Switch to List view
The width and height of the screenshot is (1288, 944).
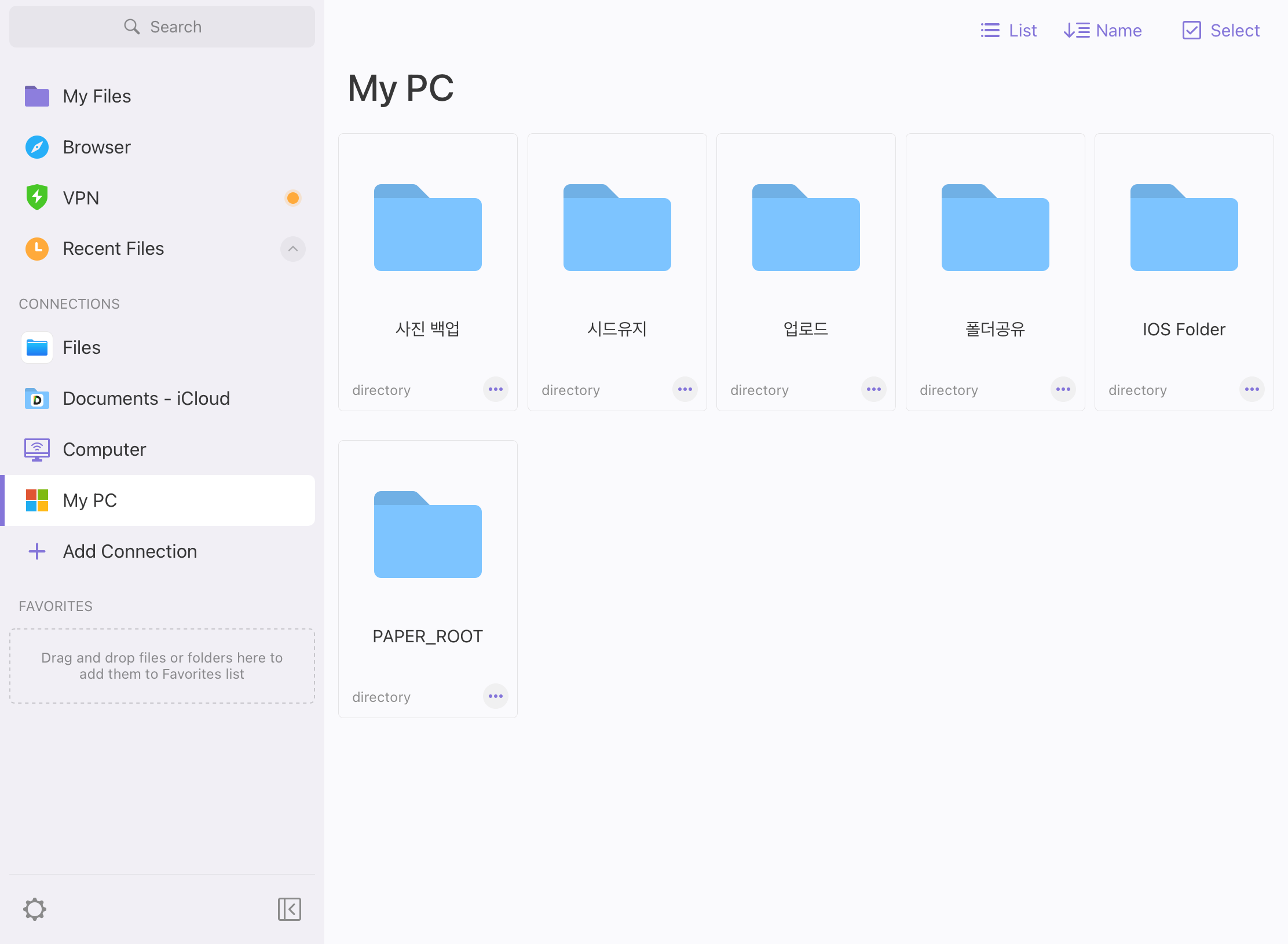click(1008, 30)
